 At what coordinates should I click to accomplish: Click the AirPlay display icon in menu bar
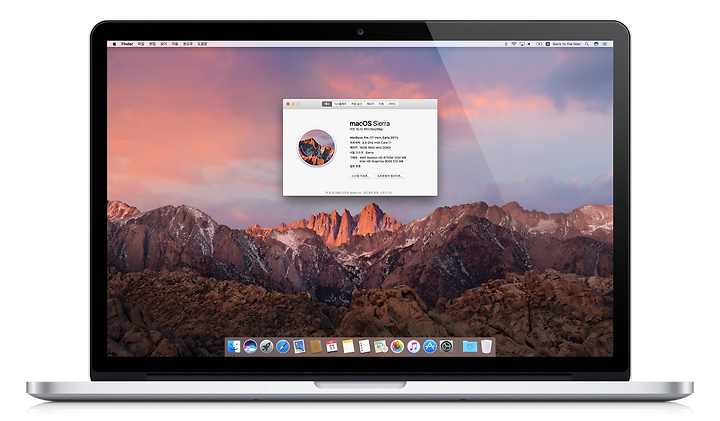pos(522,44)
